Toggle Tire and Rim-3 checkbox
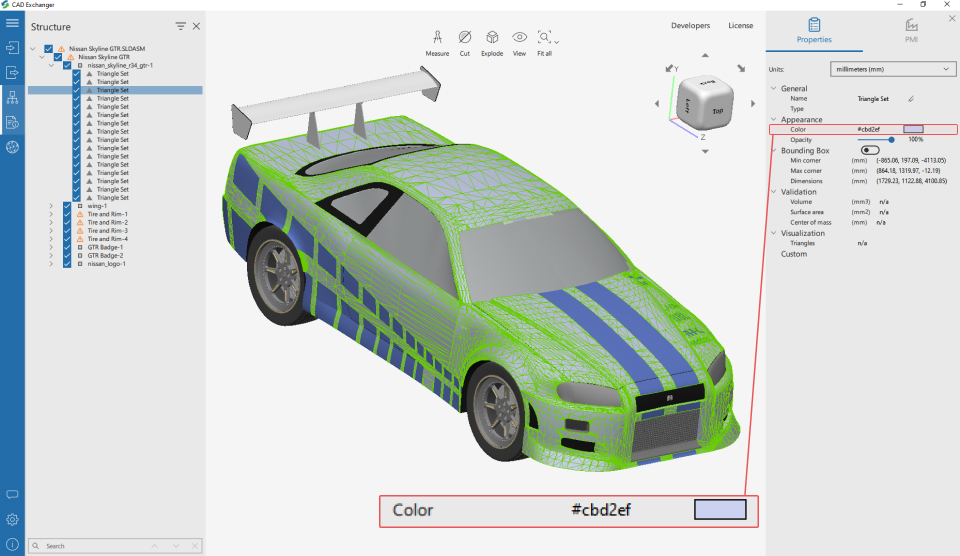The width and height of the screenshot is (960, 556). tap(67, 231)
